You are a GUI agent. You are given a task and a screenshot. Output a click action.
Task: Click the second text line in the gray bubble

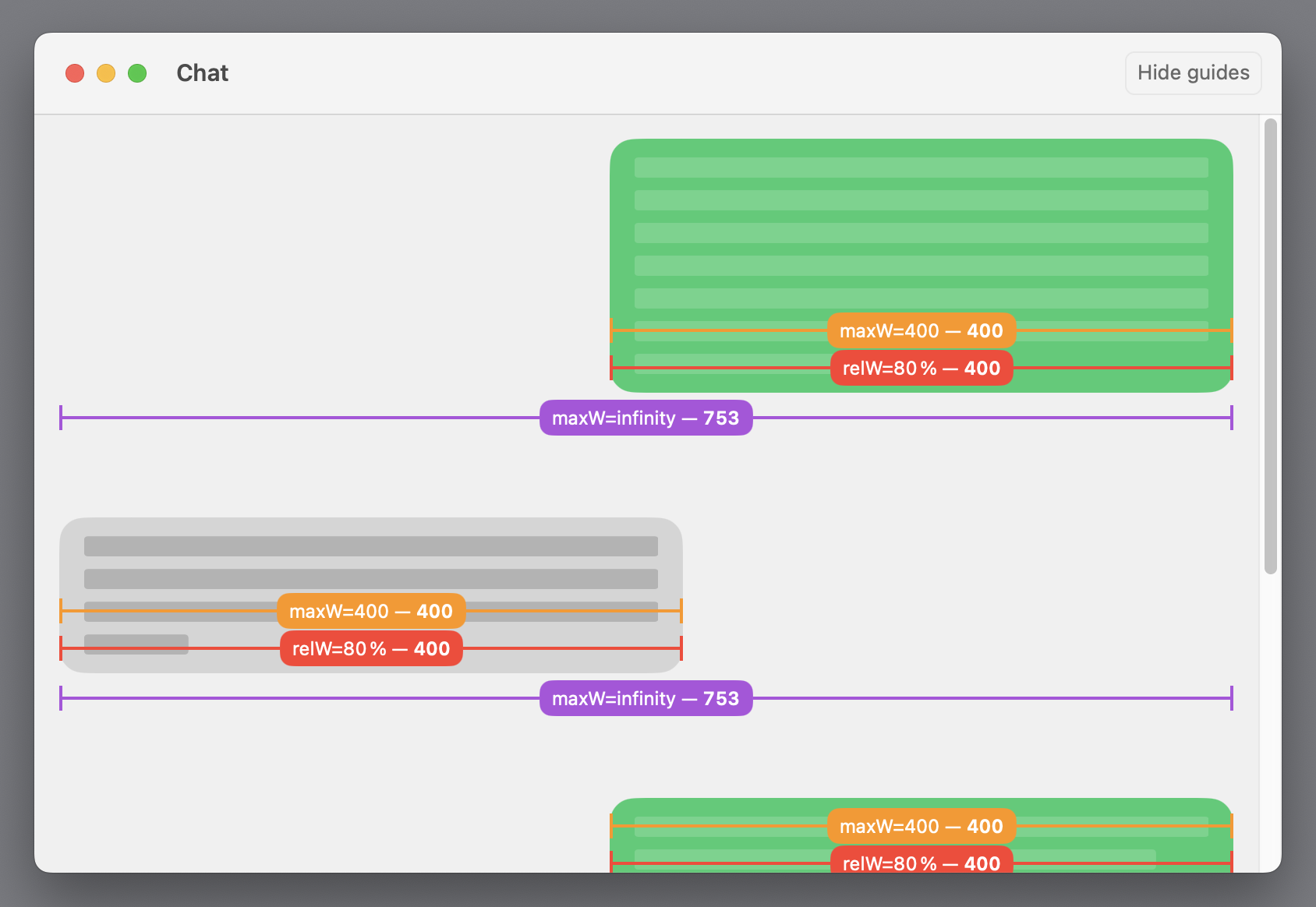[x=371, y=579]
